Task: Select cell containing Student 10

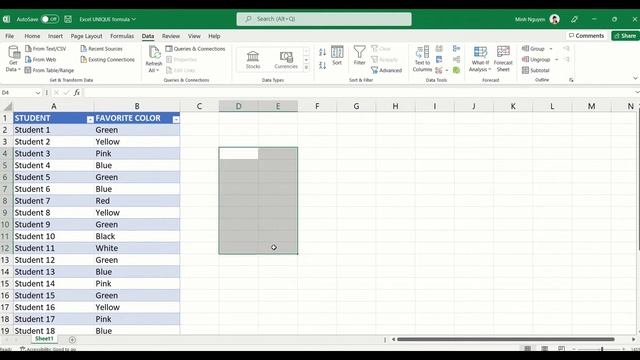Action: [53, 236]
